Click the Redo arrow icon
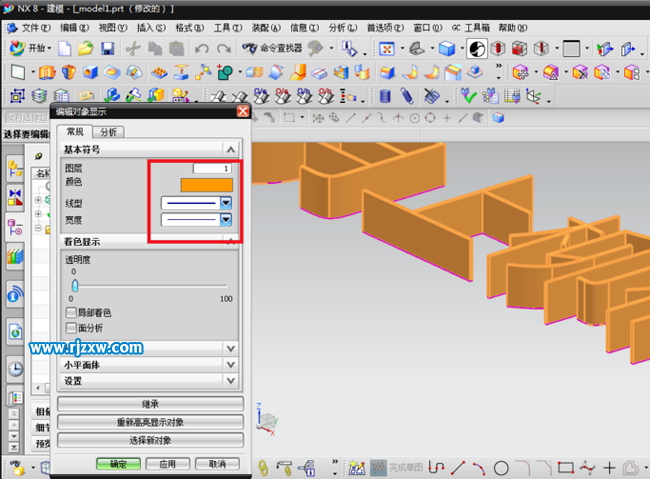 click(x=224, y=49)
